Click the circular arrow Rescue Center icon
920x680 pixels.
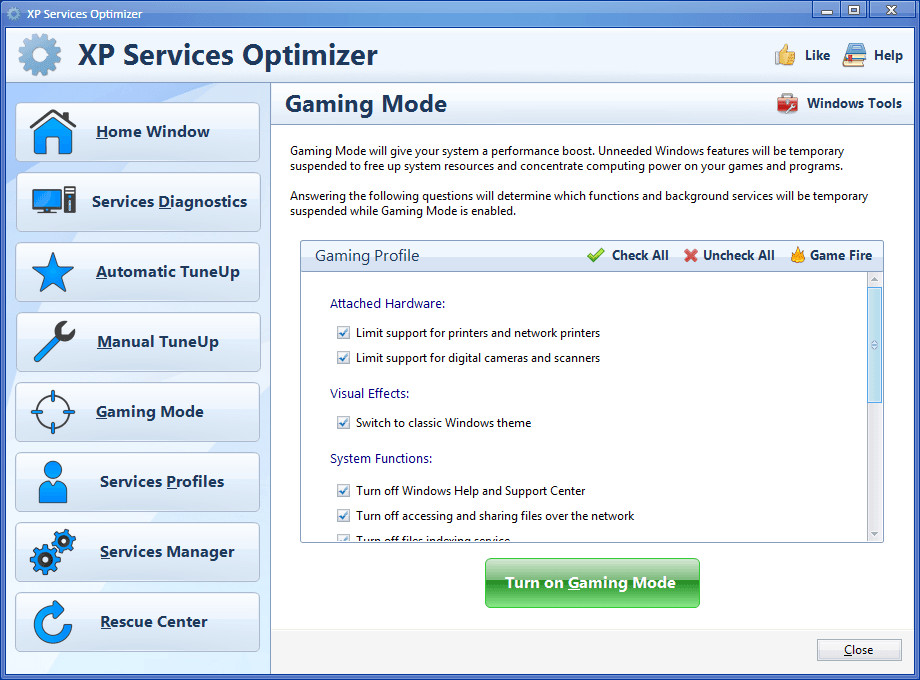coord(53,622)
